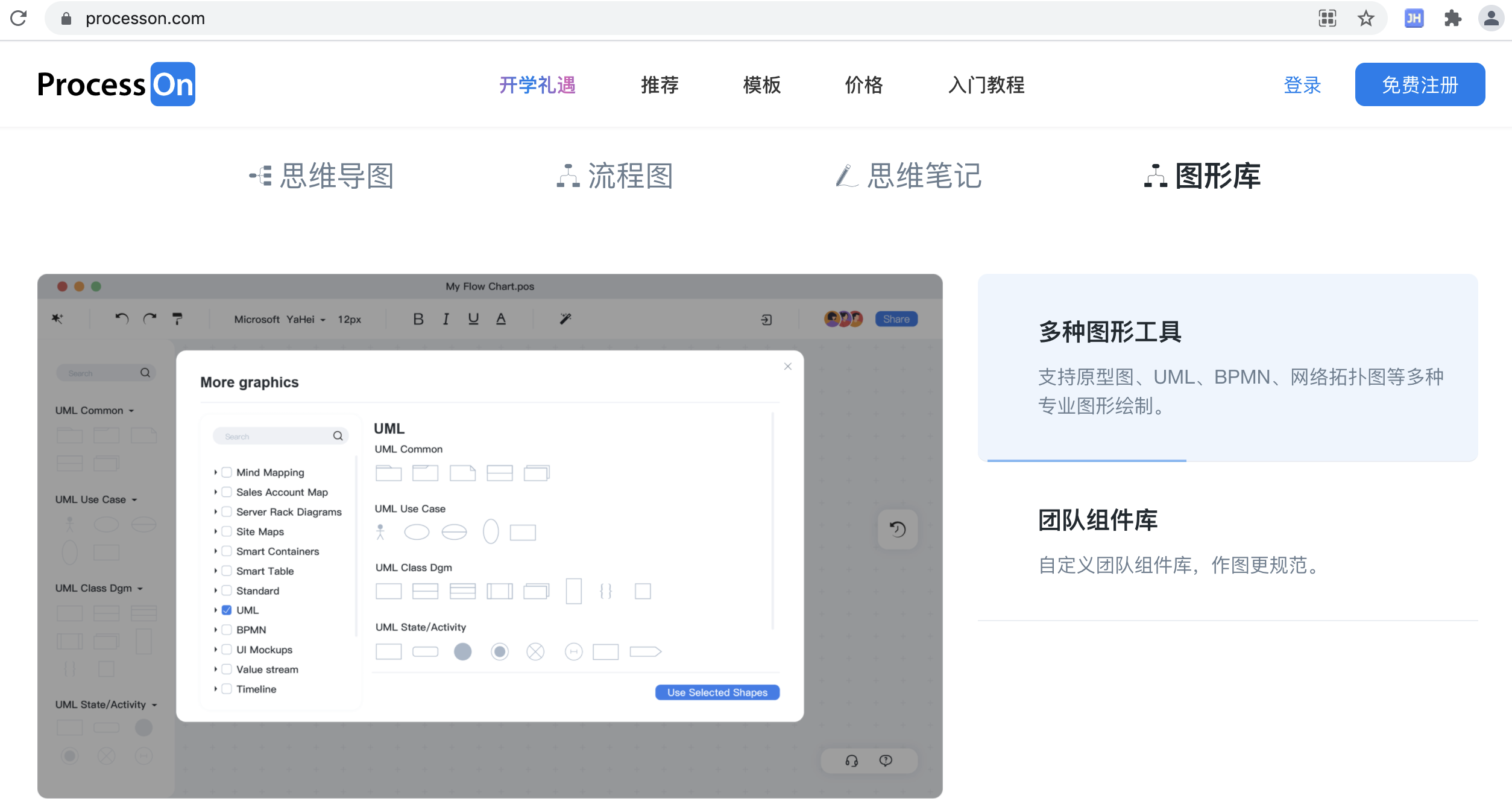Click the font size 12px dropdown

coord(351,318)
